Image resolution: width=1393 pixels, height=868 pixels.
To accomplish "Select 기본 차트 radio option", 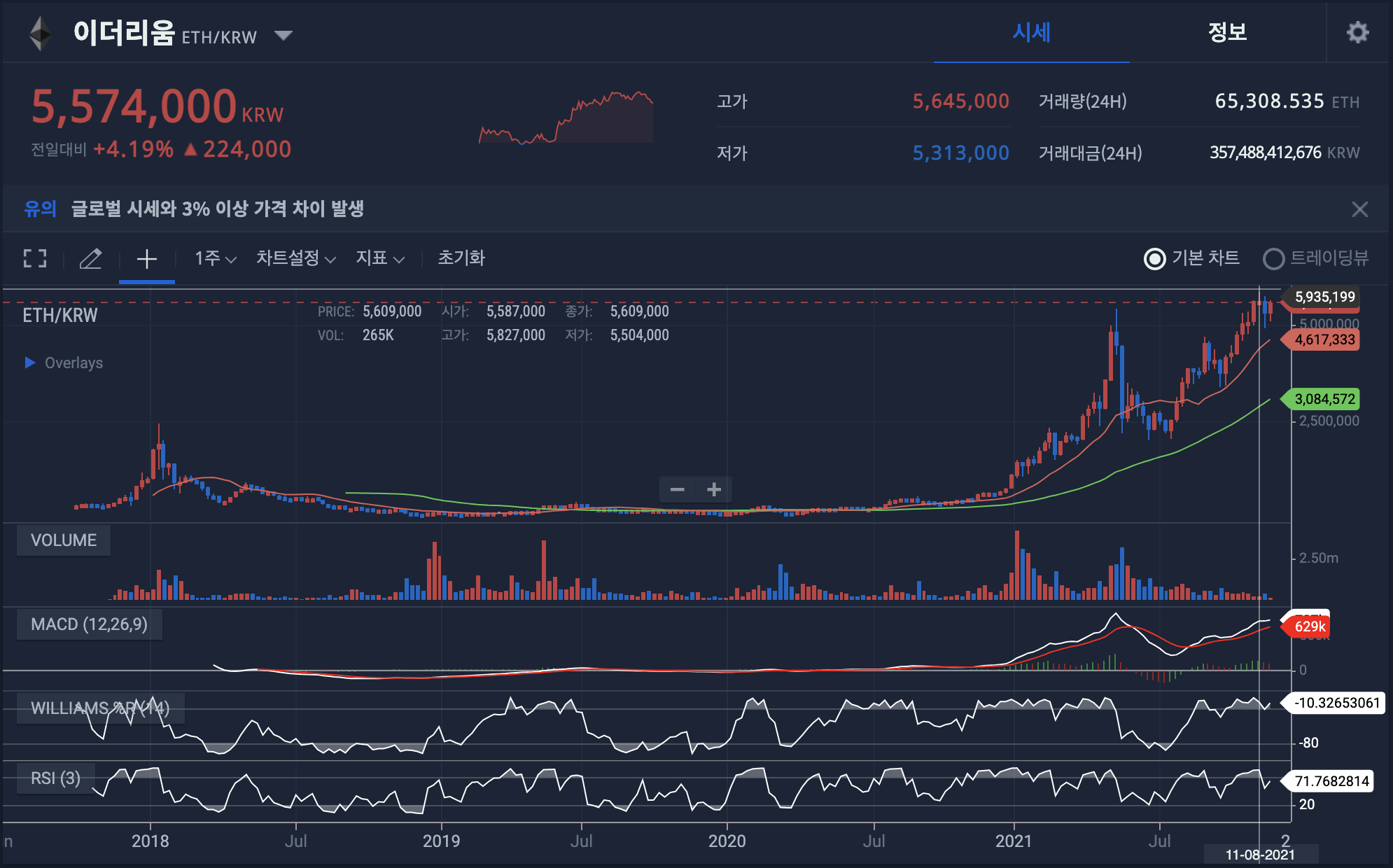I will [1155, 259].
